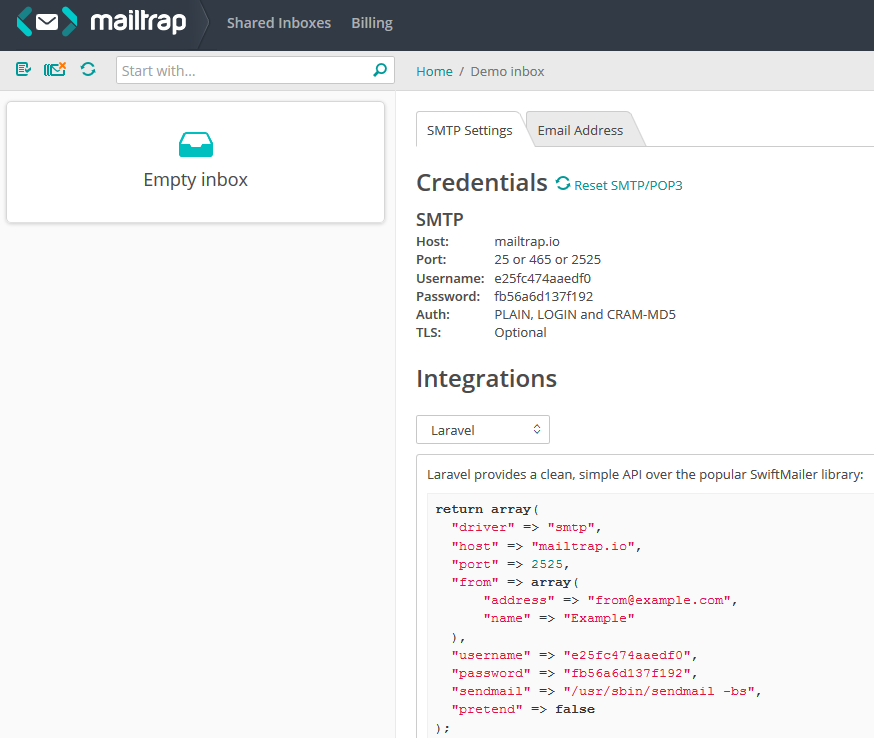Click the SMTP password value fb56a6d137f192
This screenshot has height=738, width=874.
(x=543, y=296)
